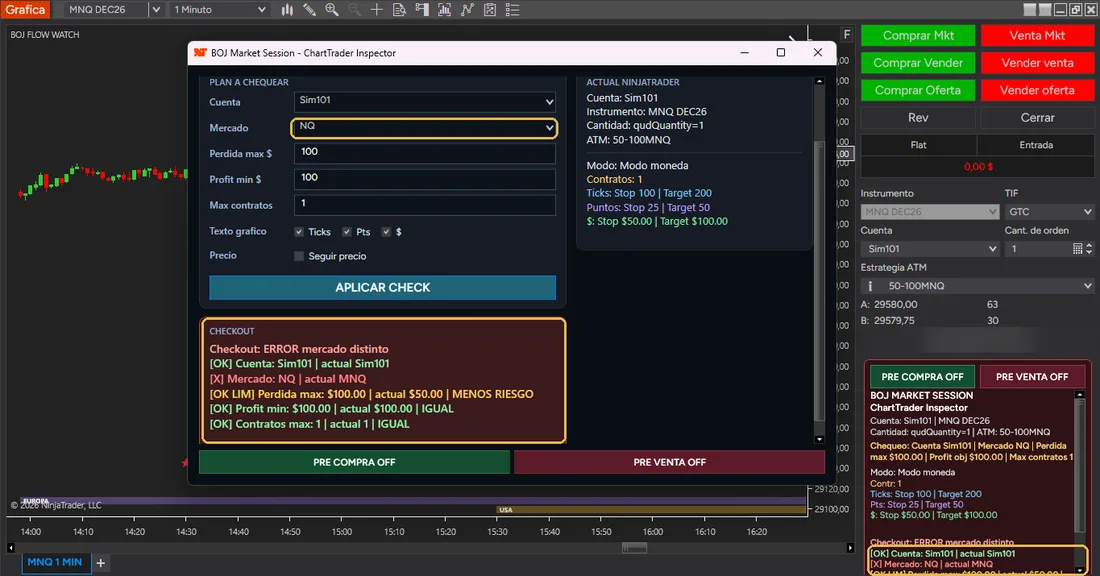The image size is (1100, 576).
Task: Click the Perdida max $ input field
Action: point(425,153)
